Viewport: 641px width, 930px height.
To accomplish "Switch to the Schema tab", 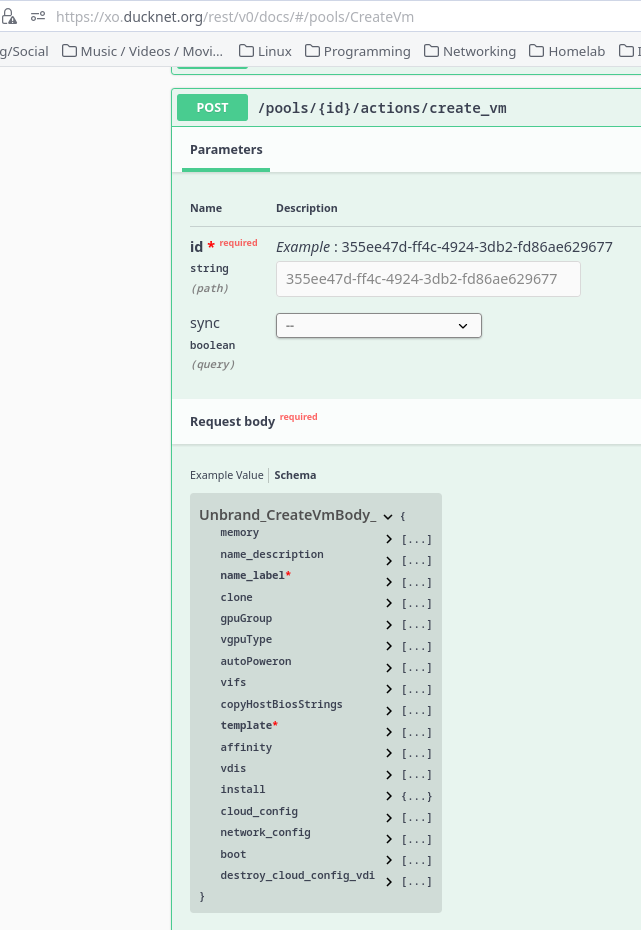I will [295, 475].
